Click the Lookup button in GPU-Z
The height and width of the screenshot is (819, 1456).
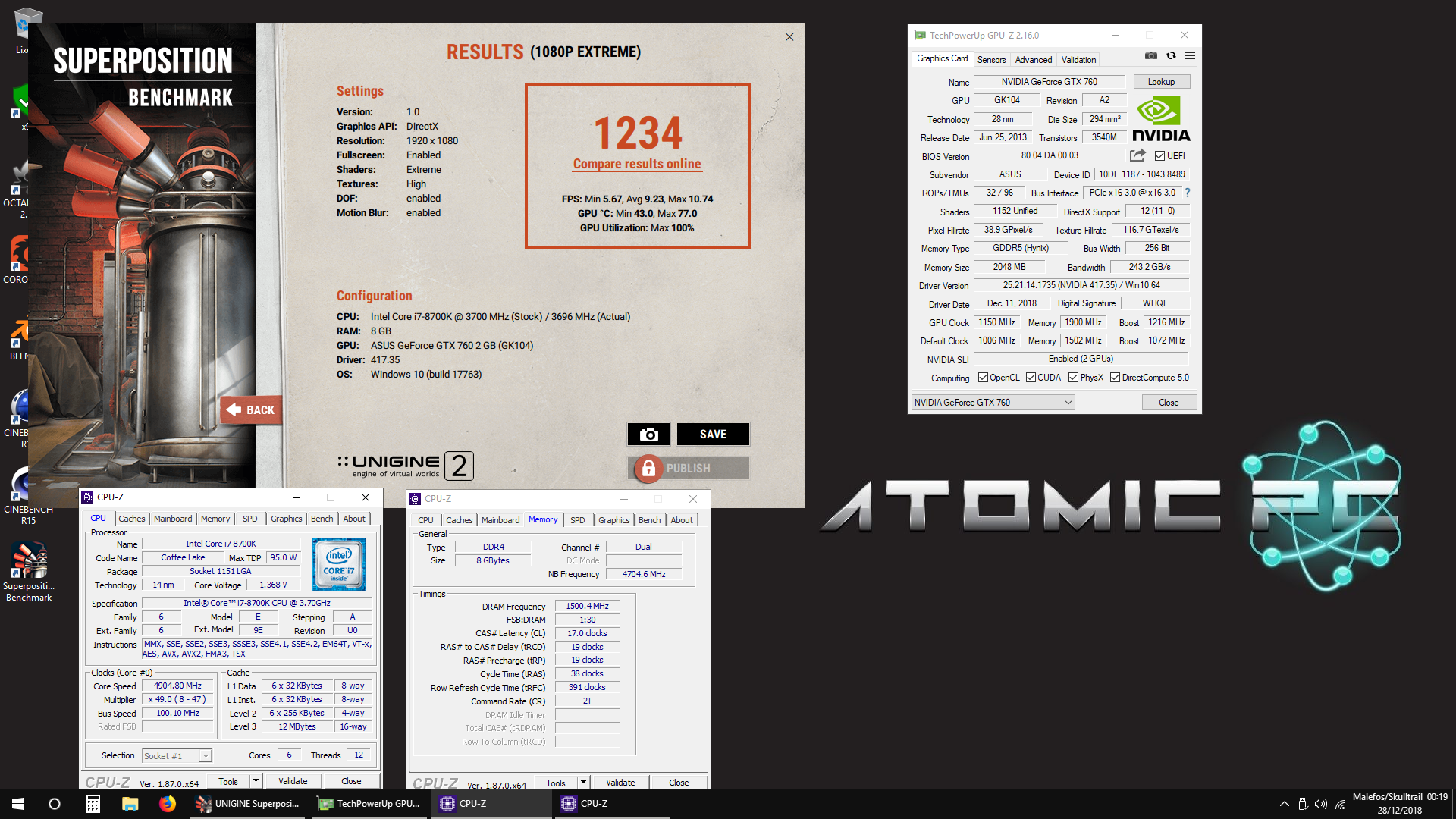point(1161,82)
